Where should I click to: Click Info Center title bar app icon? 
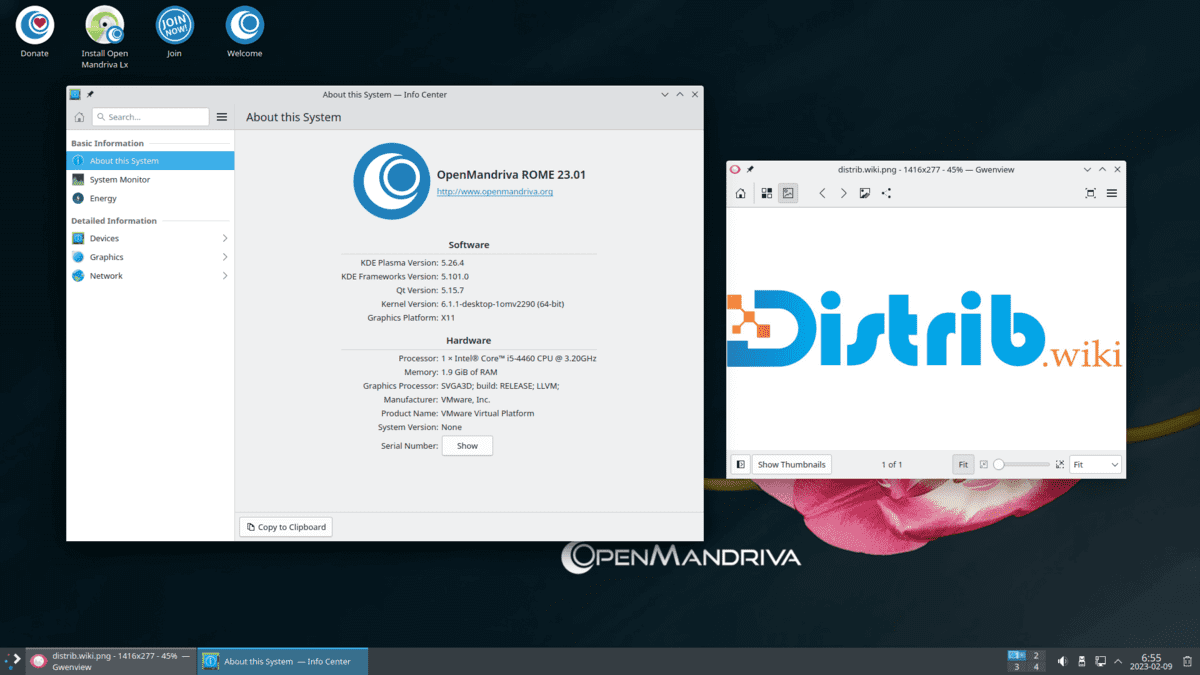75,94
